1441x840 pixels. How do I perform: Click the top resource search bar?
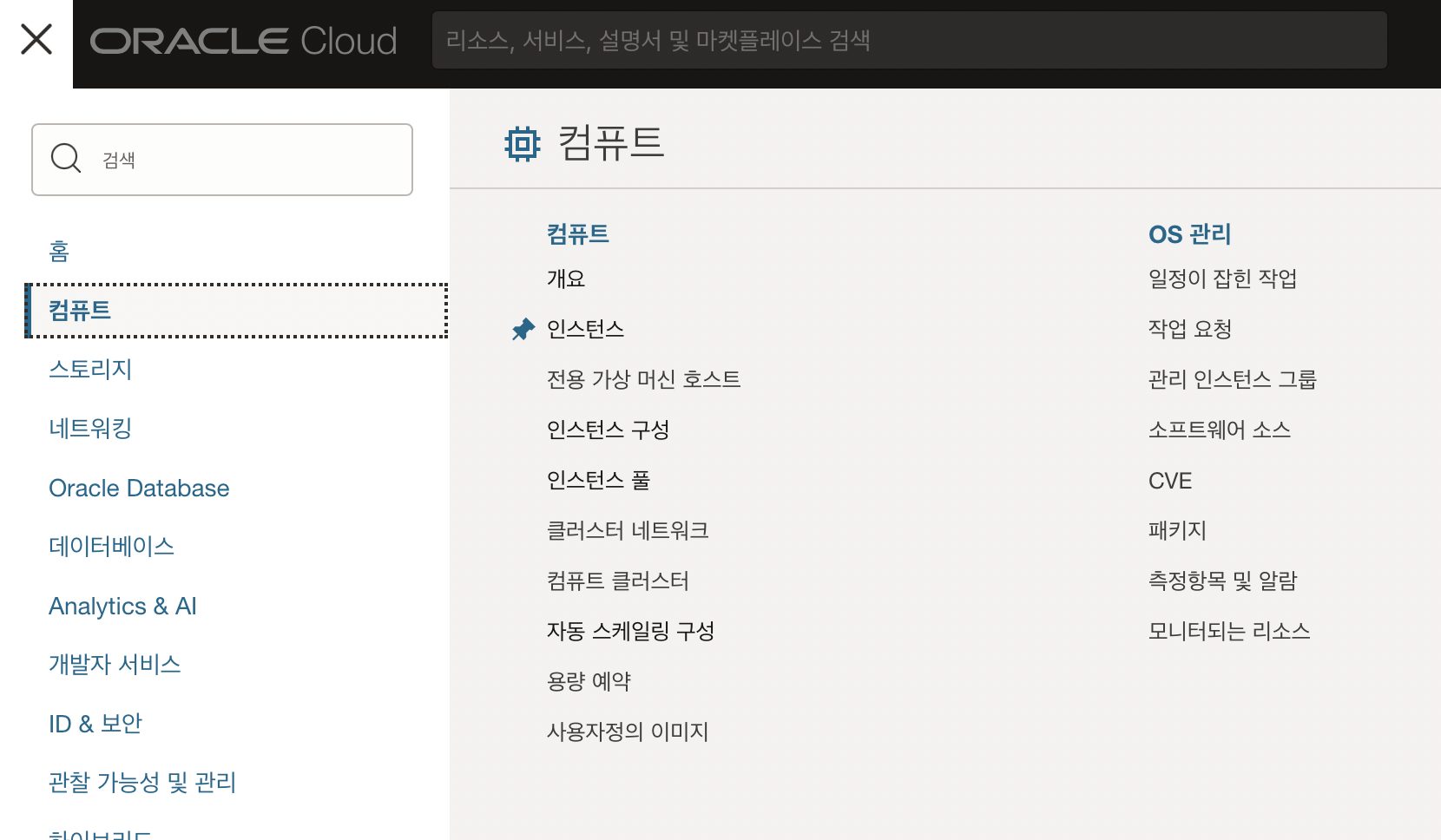(x=909, y=40)
